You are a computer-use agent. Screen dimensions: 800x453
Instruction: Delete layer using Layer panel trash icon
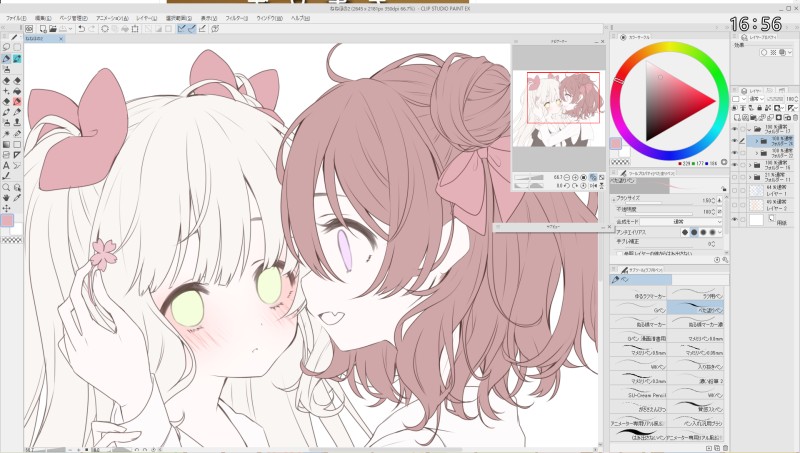[795, 117]
